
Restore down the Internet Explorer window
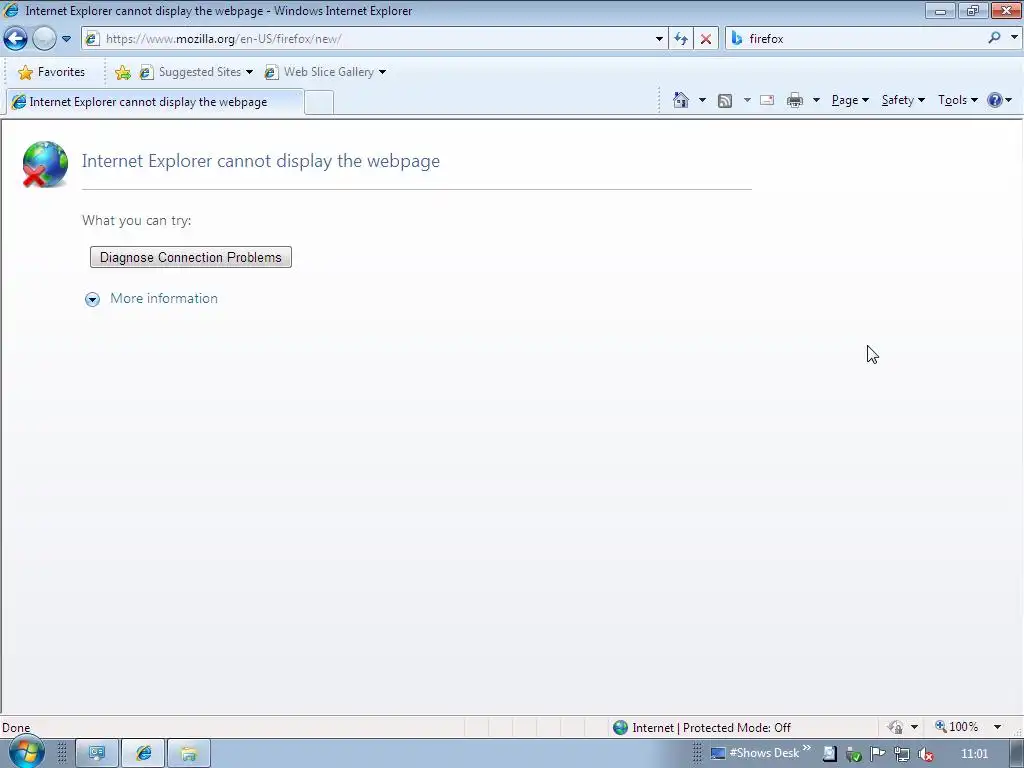973,10
